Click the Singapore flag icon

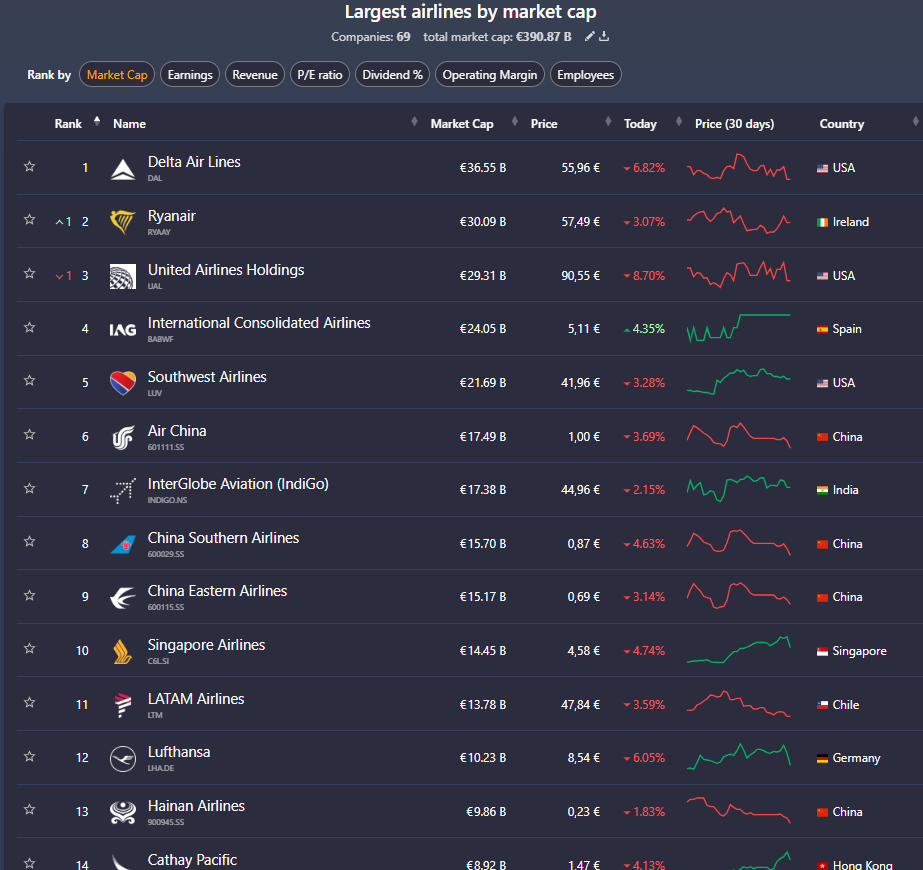(822, 652)
